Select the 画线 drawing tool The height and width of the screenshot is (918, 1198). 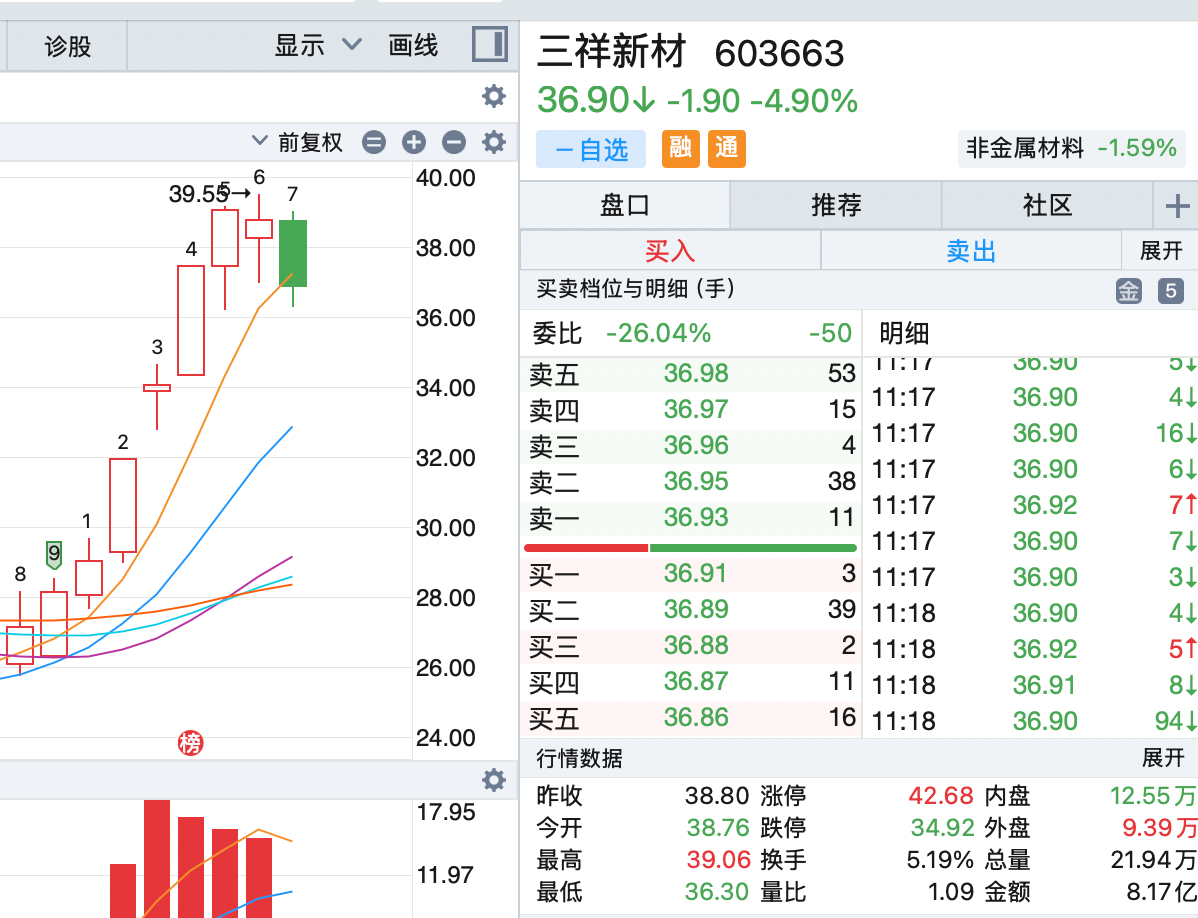(413, 45)
